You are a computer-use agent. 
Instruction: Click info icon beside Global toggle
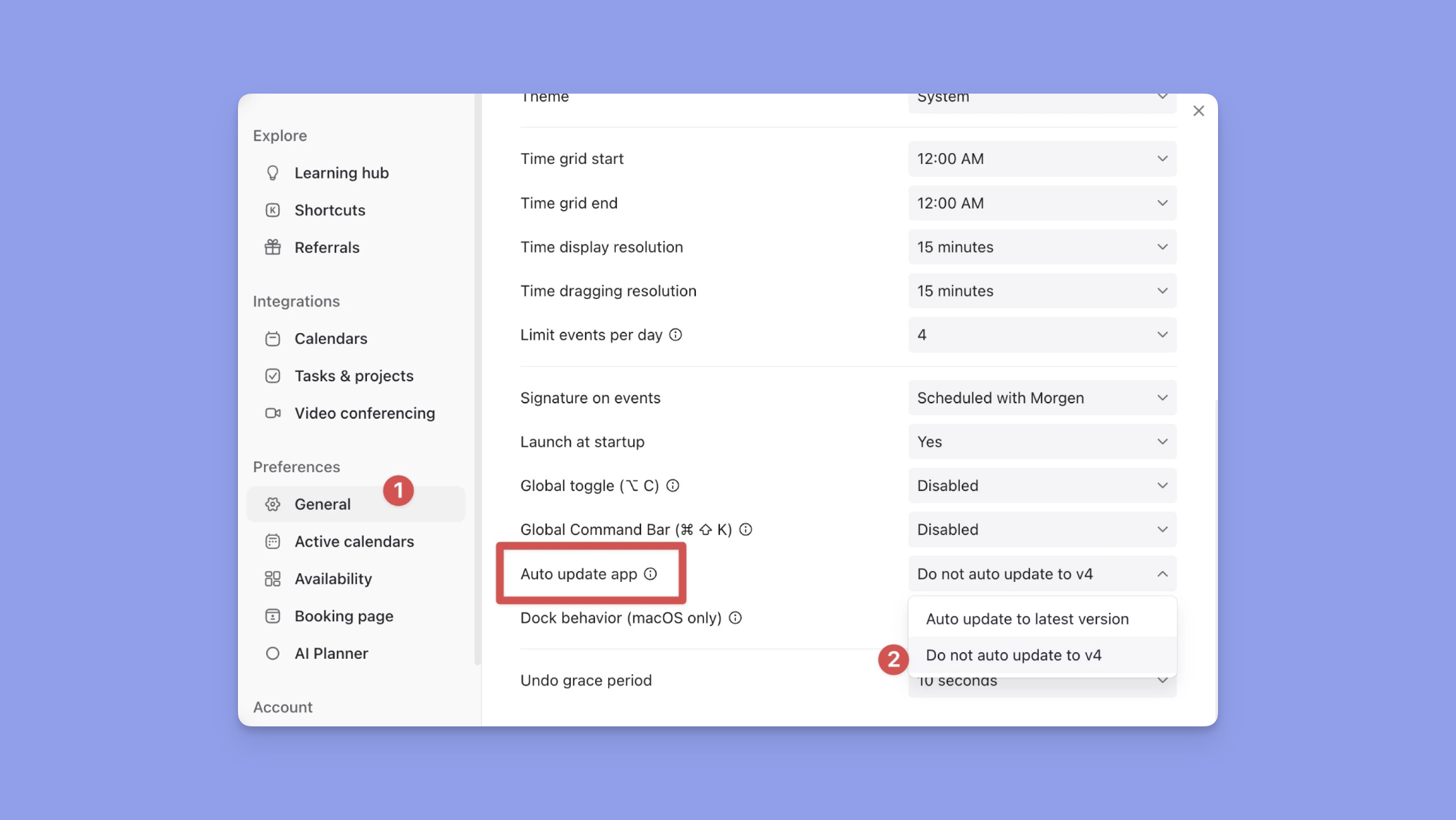673,486
